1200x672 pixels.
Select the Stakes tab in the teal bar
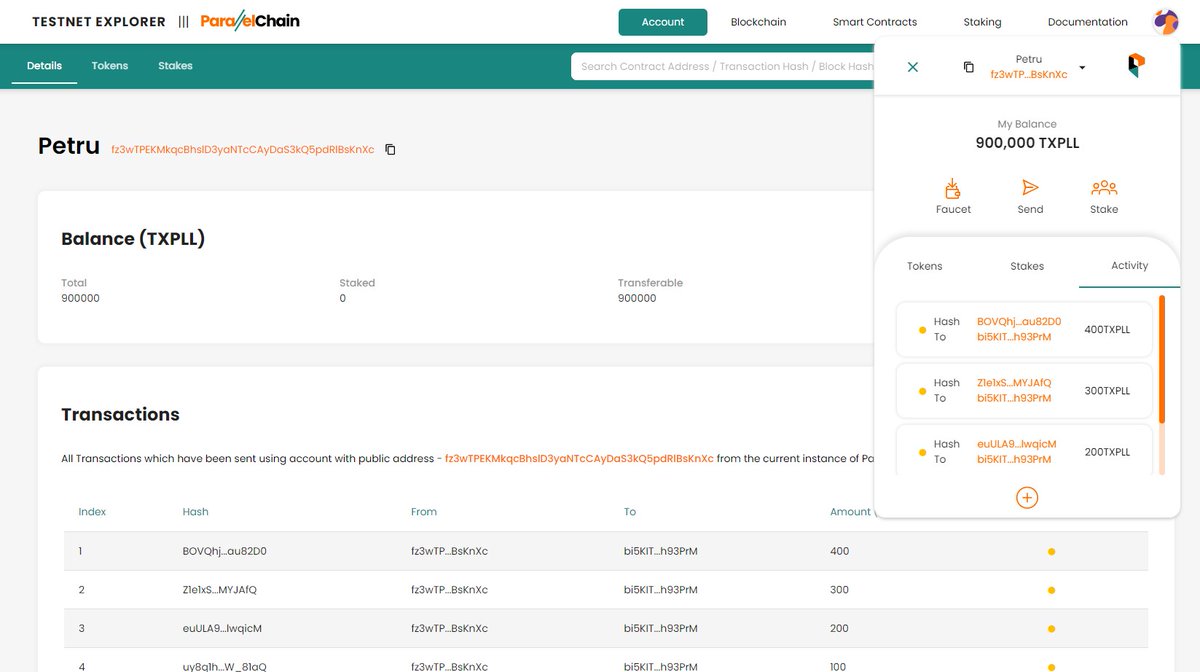175,66
